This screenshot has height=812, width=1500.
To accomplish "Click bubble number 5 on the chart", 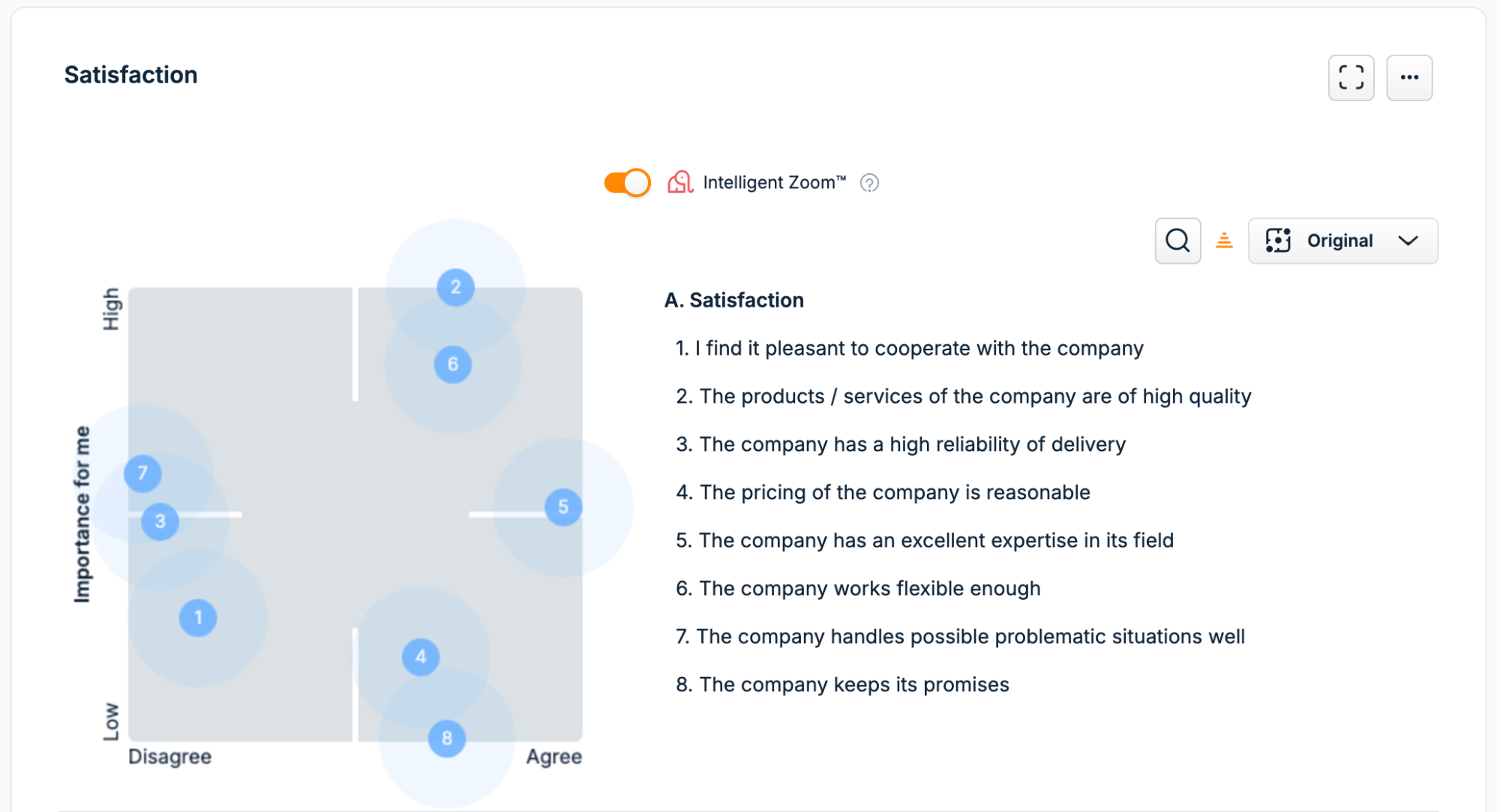I will [x=563, y=508].
